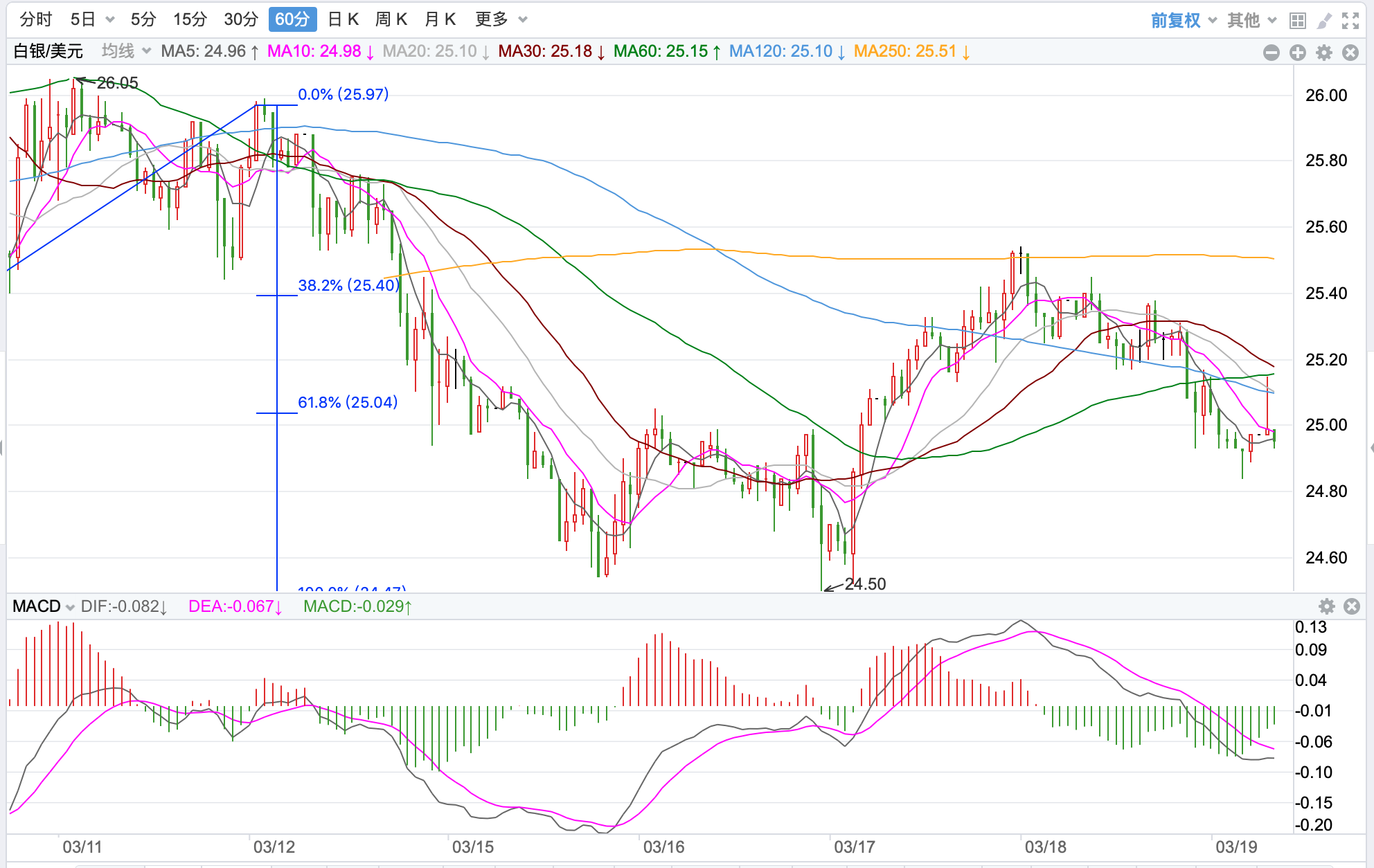The height and width of the screenshot is (868, 1374).
Task: Zoom out chart with minus circle icon
Action: pos(1272,53)
